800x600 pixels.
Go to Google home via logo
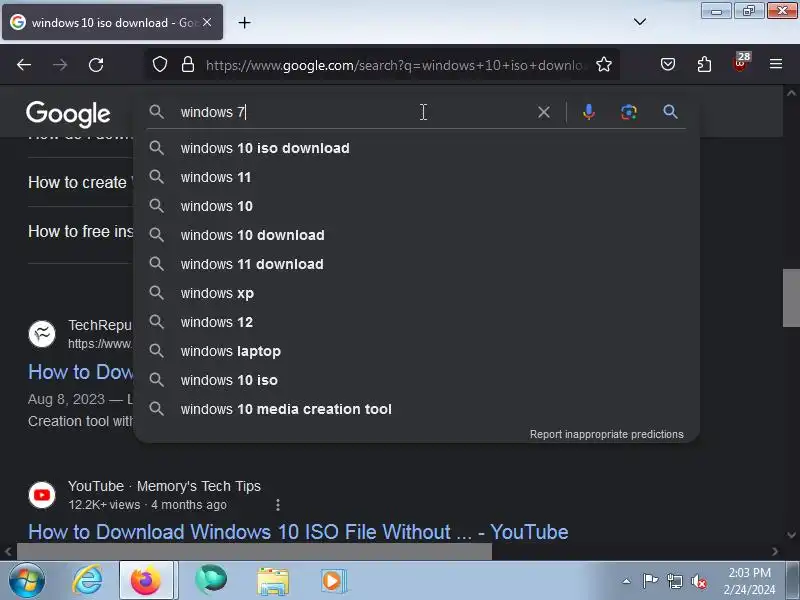68,114
